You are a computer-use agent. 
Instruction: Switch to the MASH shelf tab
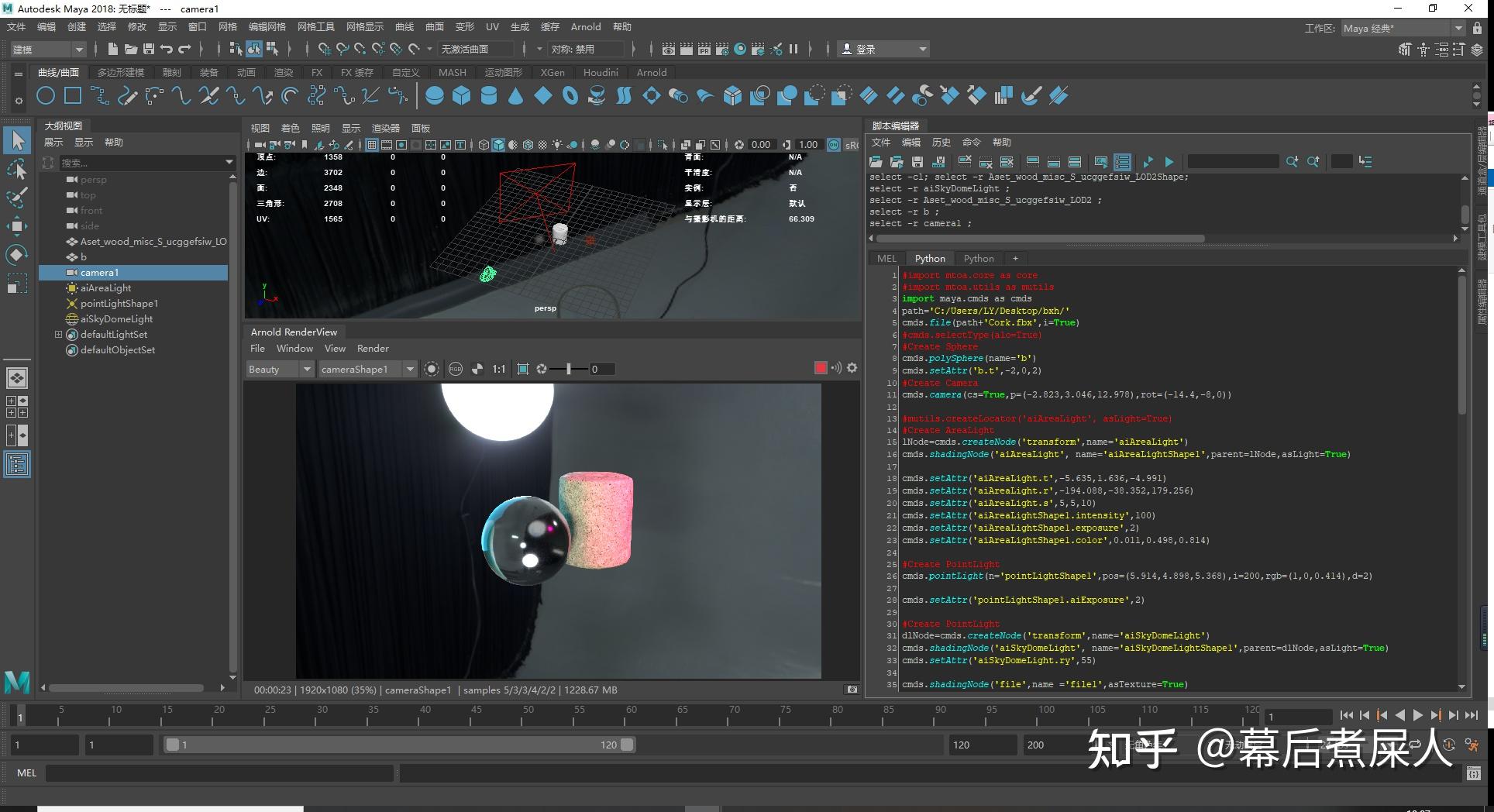(453, 72)
